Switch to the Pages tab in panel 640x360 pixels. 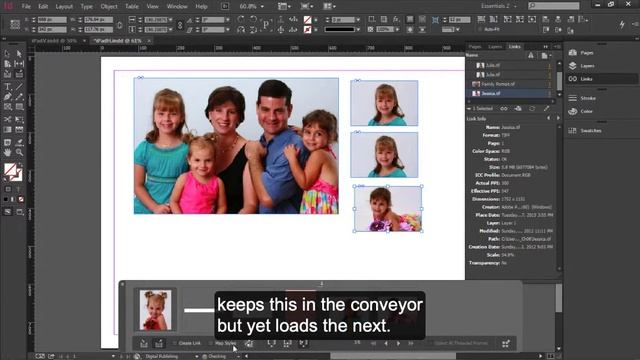click(475, 47)
